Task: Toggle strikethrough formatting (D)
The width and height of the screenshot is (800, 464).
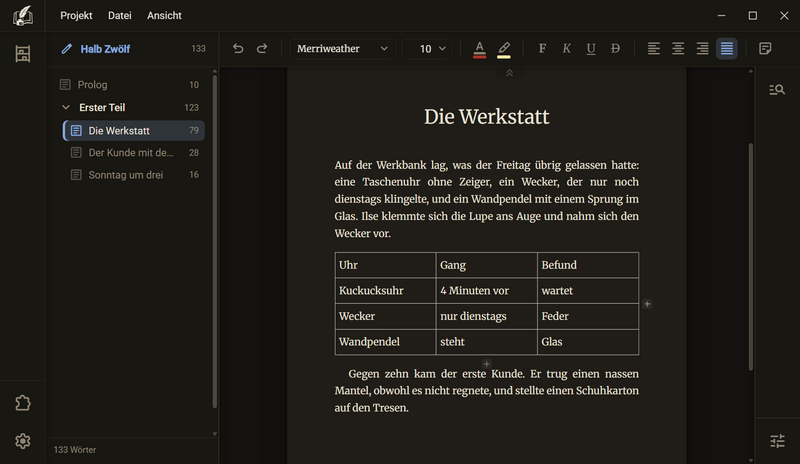Action: click(x=615, y=48)
